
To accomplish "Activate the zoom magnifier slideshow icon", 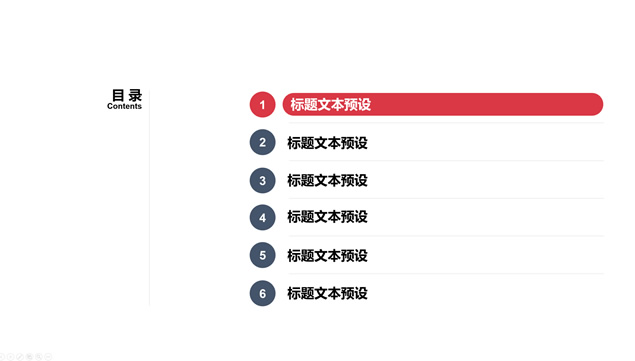I will tap(38, 357).
